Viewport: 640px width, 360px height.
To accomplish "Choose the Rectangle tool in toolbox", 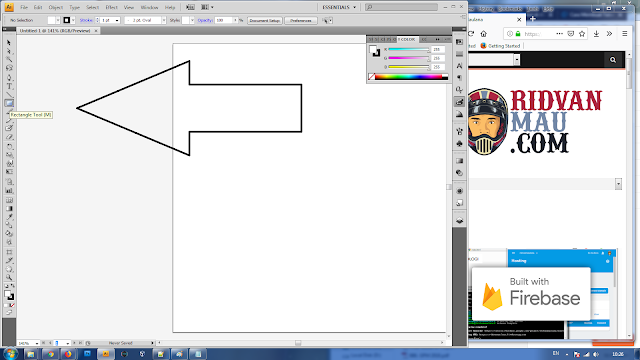I will (x=9, y=103).
